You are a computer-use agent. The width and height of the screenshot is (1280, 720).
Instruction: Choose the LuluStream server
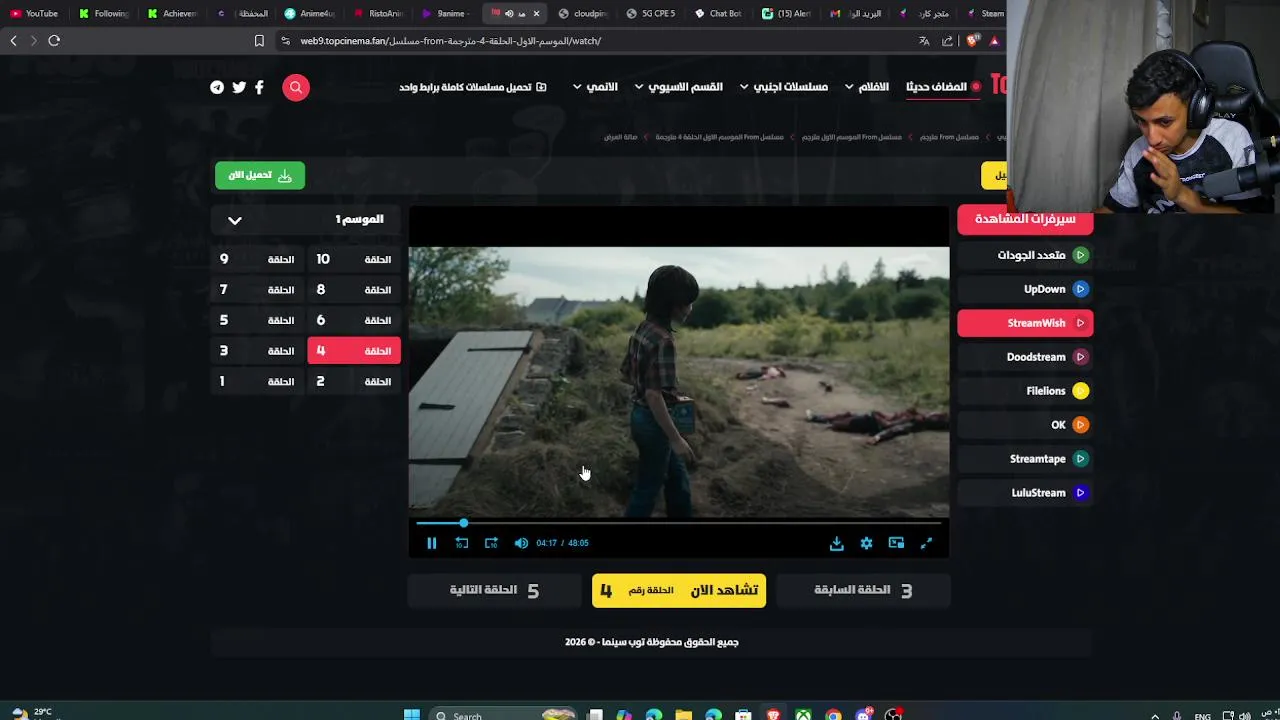[x=1025, y=493]
